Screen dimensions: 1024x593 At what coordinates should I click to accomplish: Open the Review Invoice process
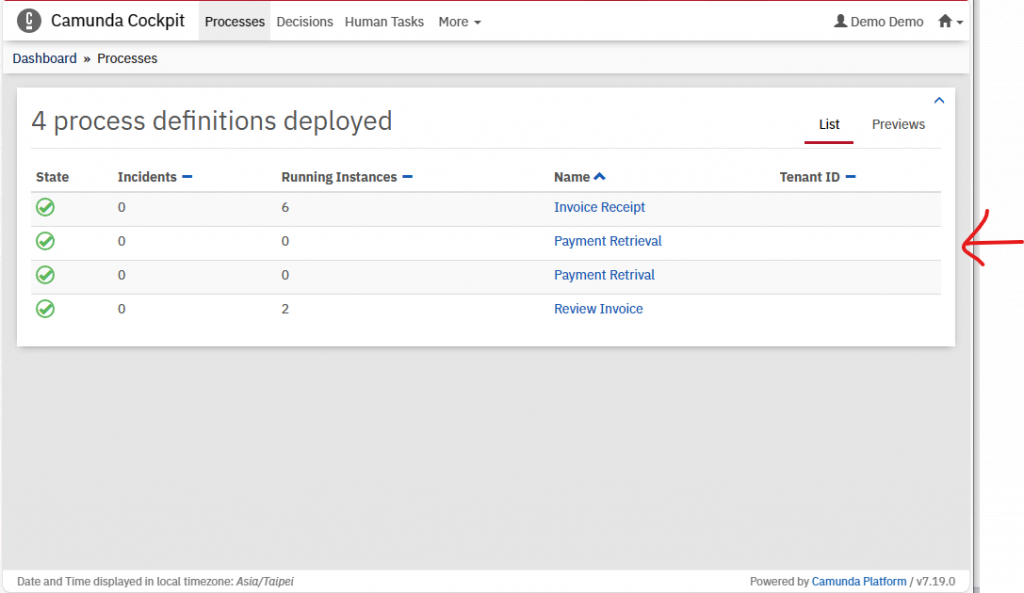pyautogui.click(x=598, y=309)
